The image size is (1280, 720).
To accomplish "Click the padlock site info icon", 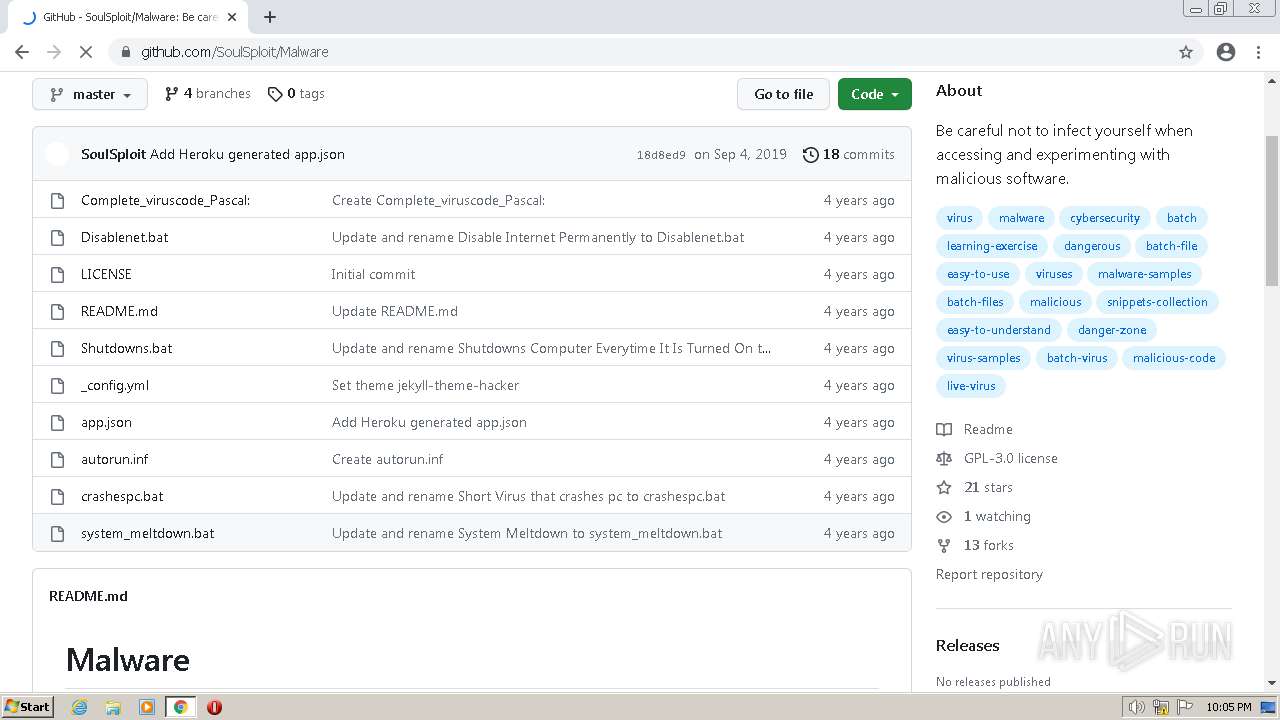I will (125, 52).
